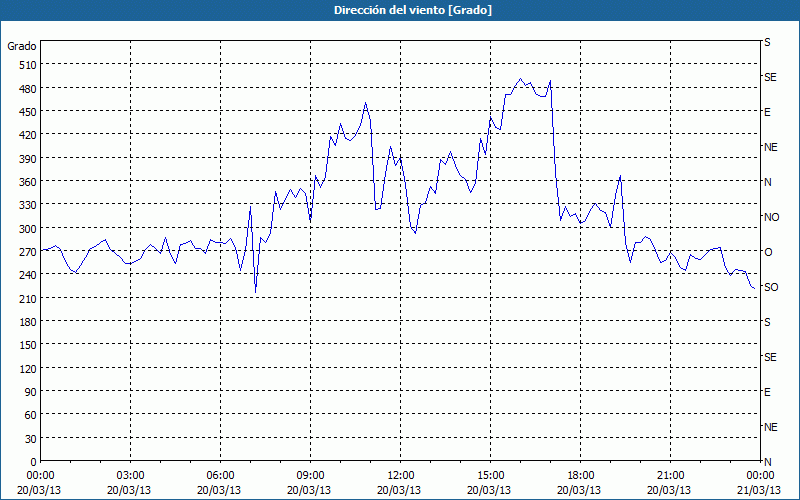Click the 03:00 time axis label
Screen dimensions: 800x500
coord(131,476)
